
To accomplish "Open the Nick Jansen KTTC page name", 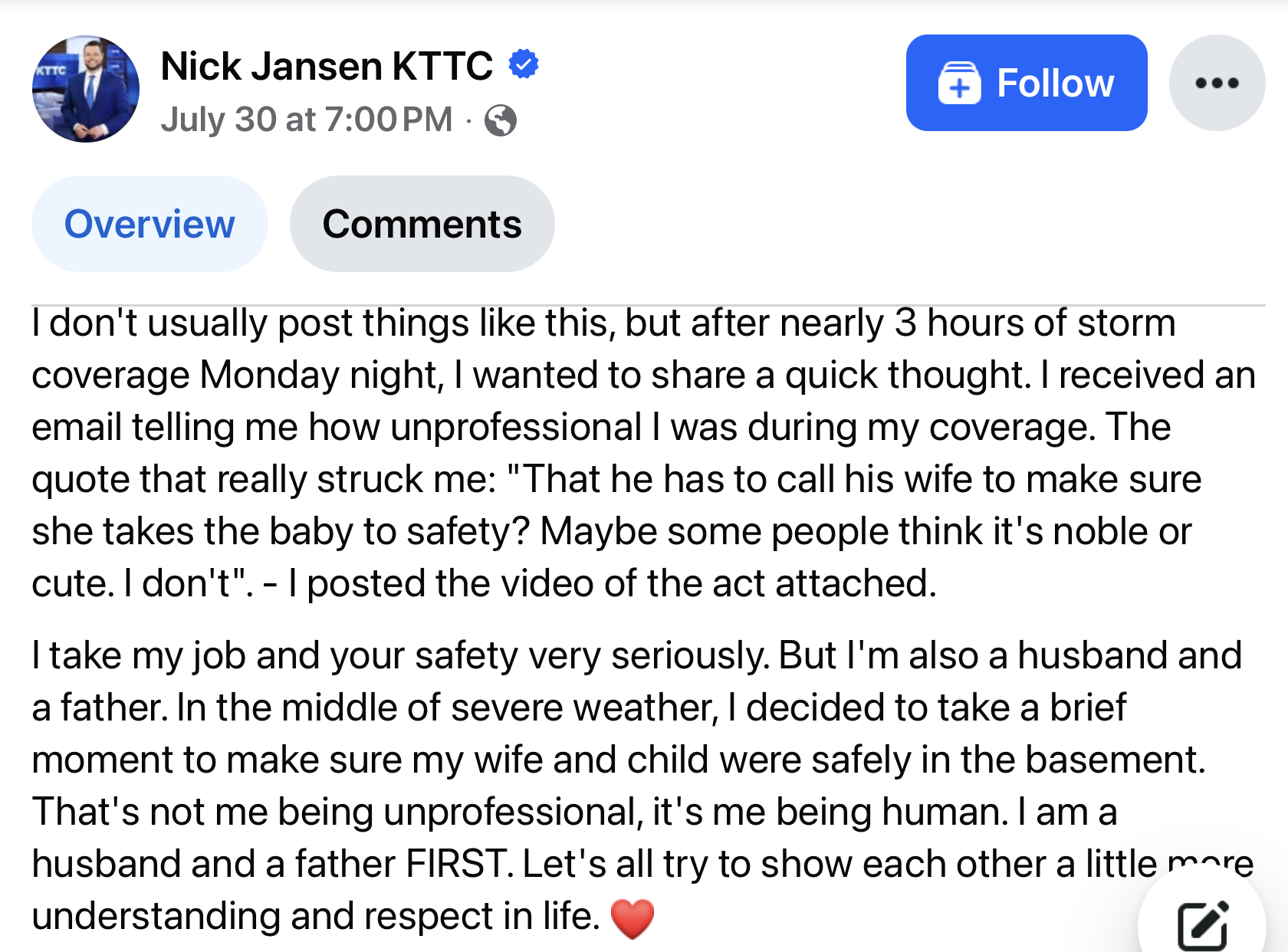I will (327, 66).
